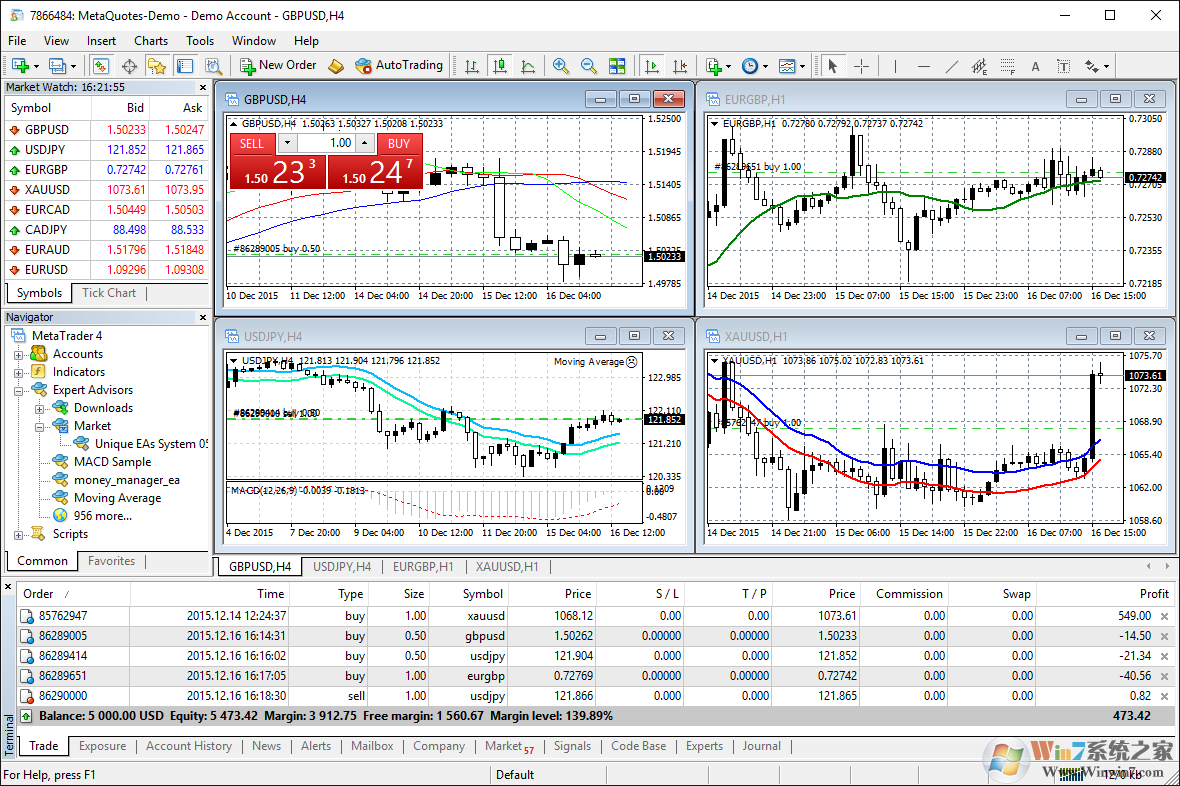
Task: Select the Horizontal Line drawing tool
Action: [x=923, y=66]
